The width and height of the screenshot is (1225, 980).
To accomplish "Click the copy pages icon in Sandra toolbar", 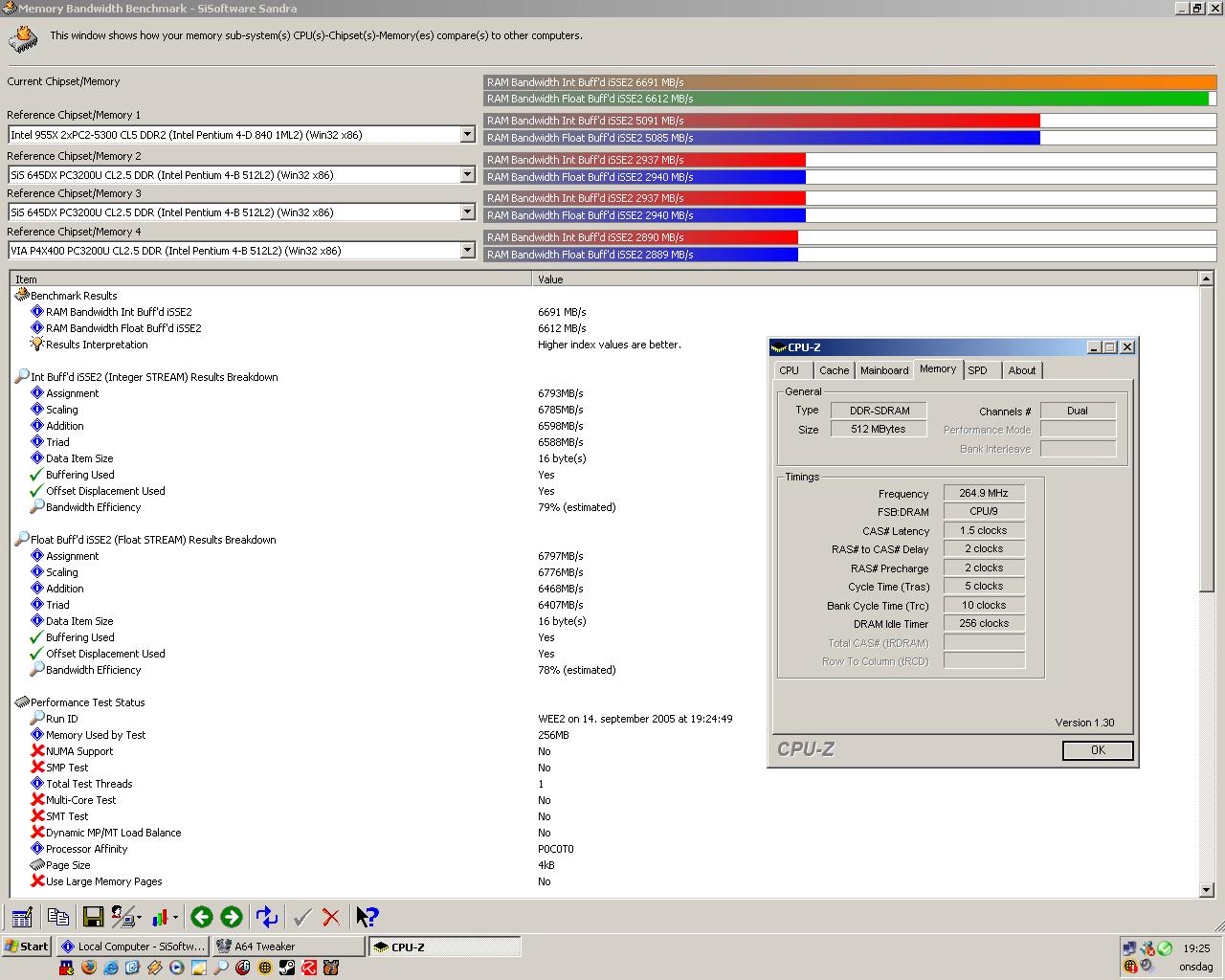I will tap(57, 918).
